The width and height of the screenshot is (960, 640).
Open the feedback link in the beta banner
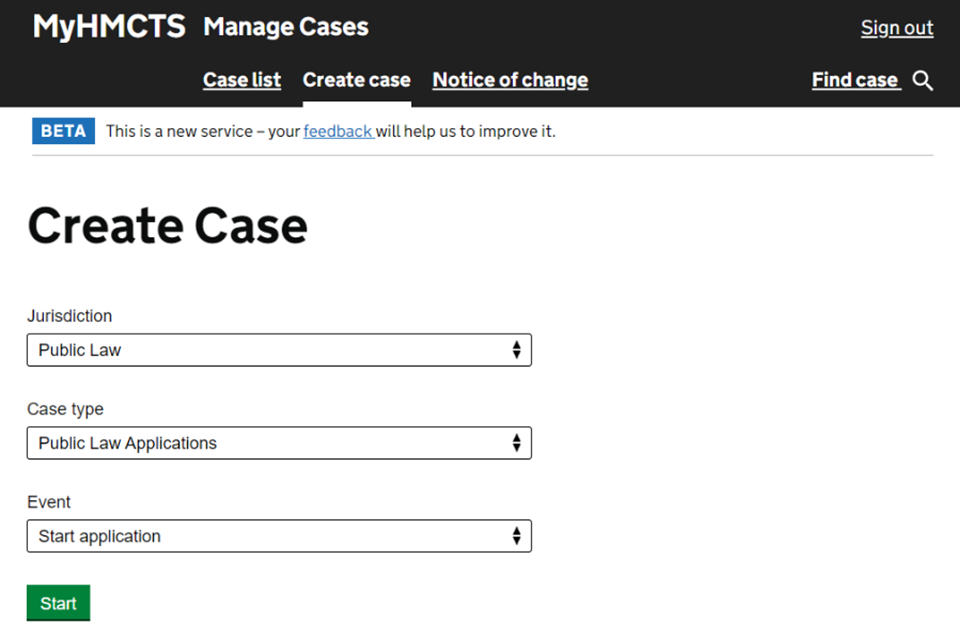coord(338,131)
